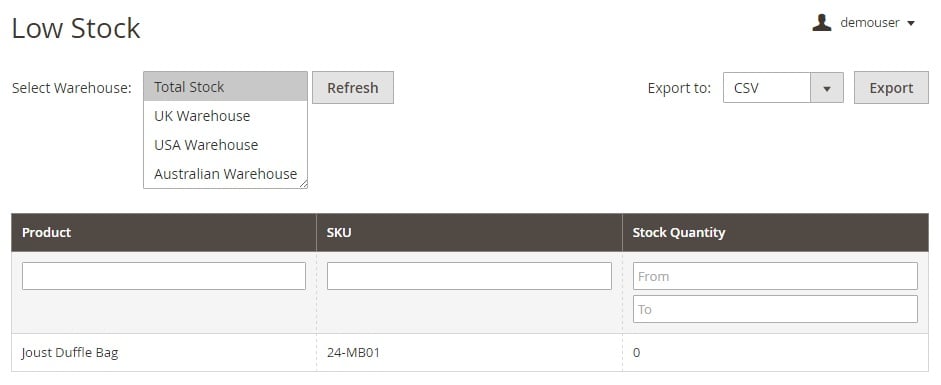Screen dimensions: 941x385
Task: Choose USA Warehouse option
Action: point(225,145)
